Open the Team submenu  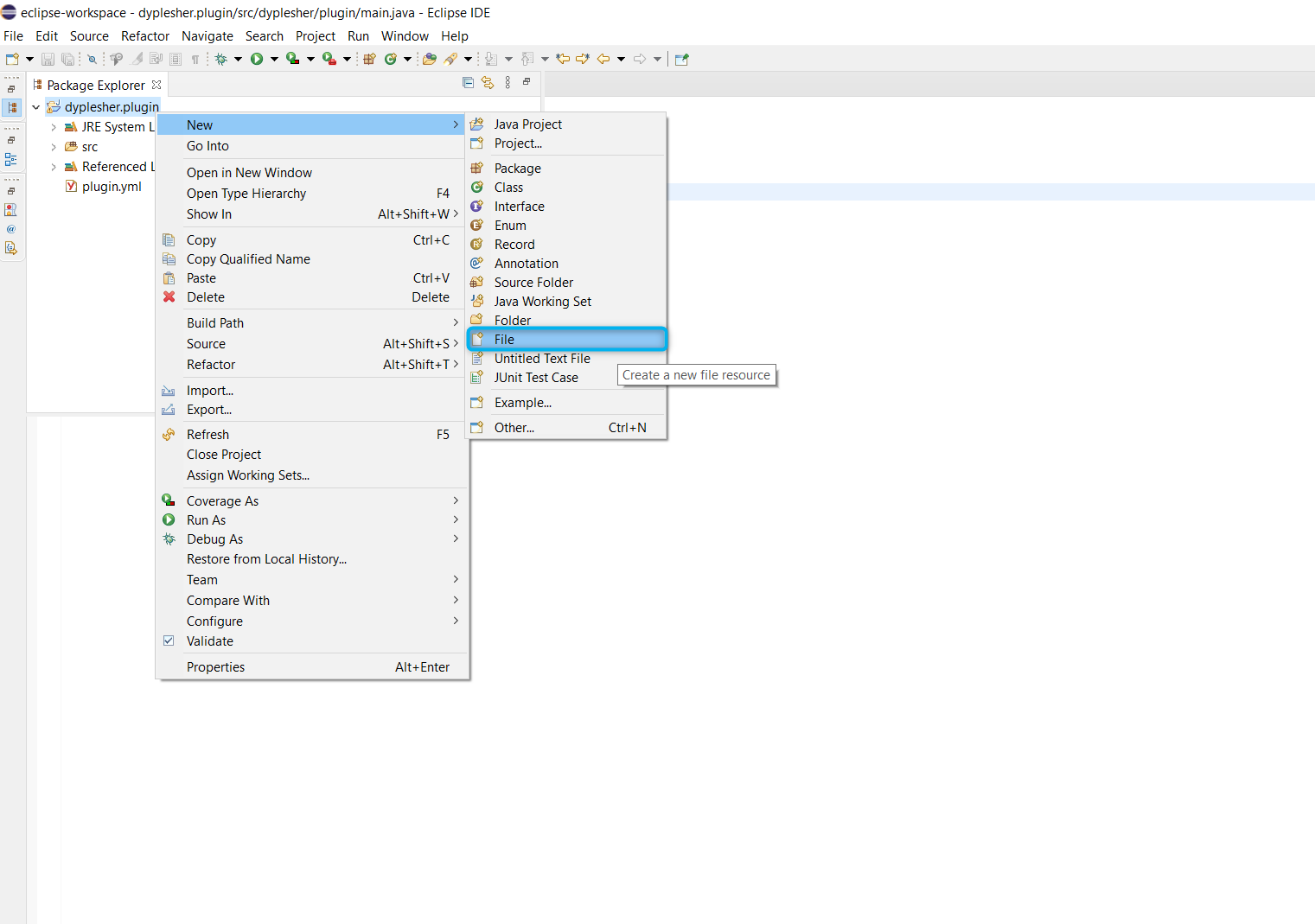tap(312, 580)
